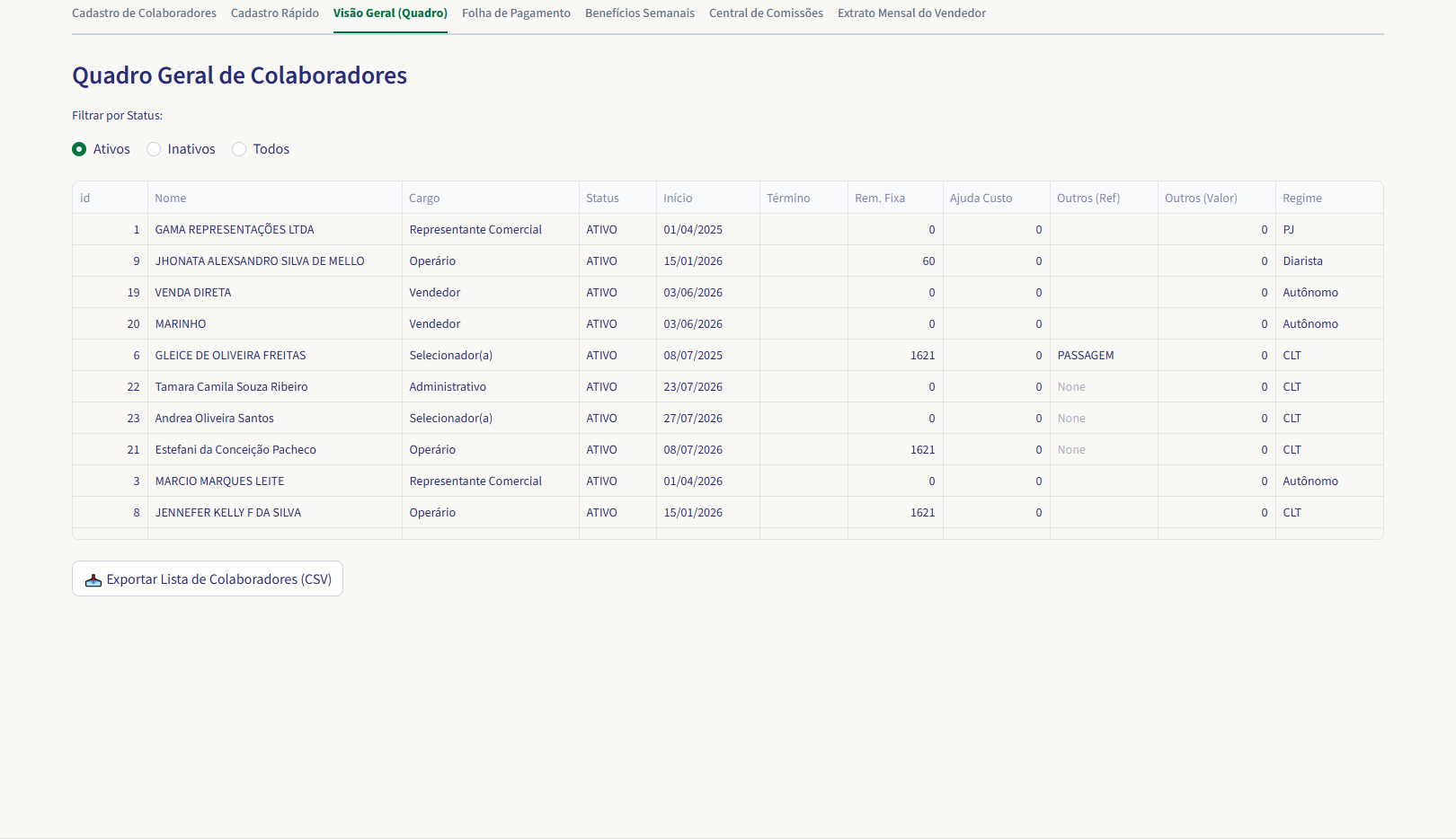Viewport: 1456px width, 839px height.
Task: Click the MARINHO name cell
Action: [275, 323]
